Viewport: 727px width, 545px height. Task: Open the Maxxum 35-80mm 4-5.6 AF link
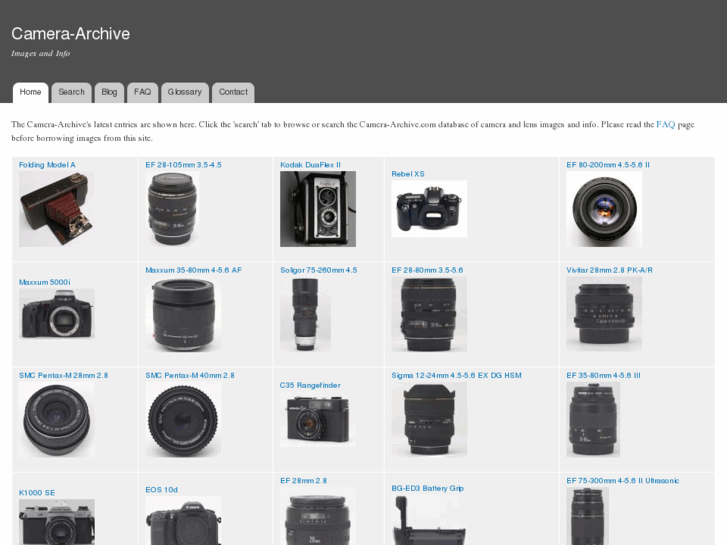[x=193, y=270]
